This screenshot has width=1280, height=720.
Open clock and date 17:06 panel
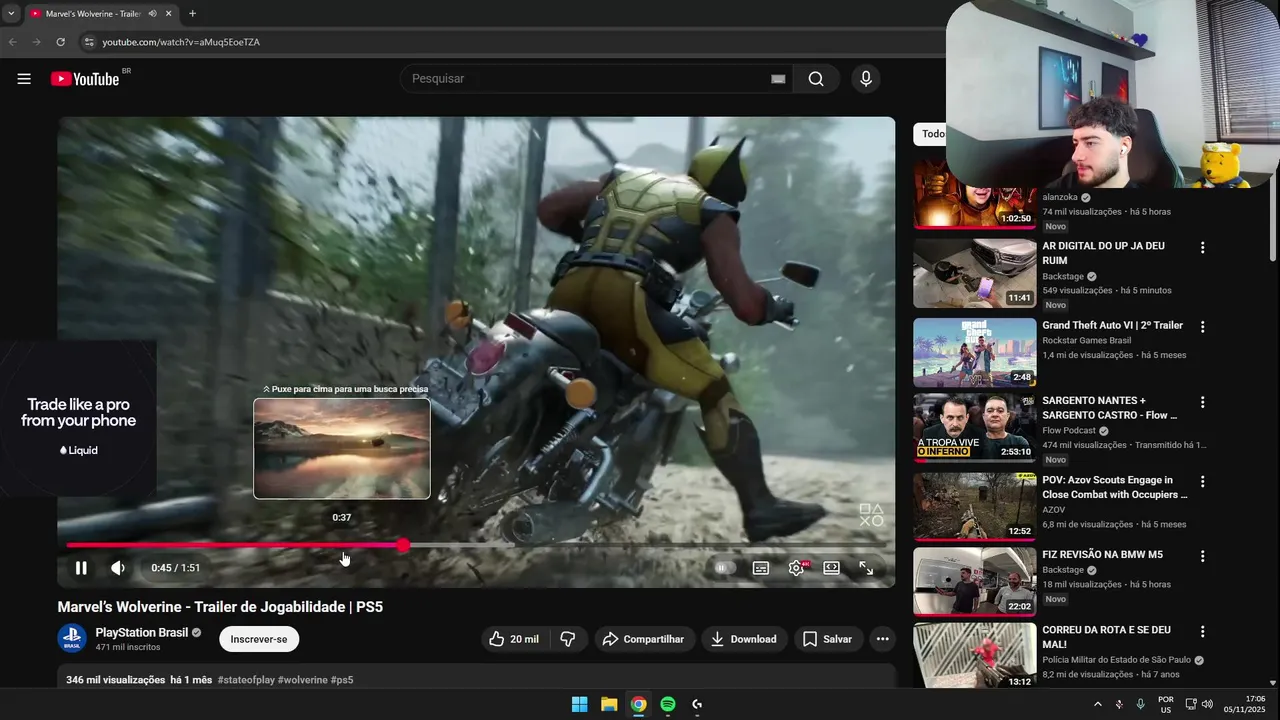(x=1244, y=704)
